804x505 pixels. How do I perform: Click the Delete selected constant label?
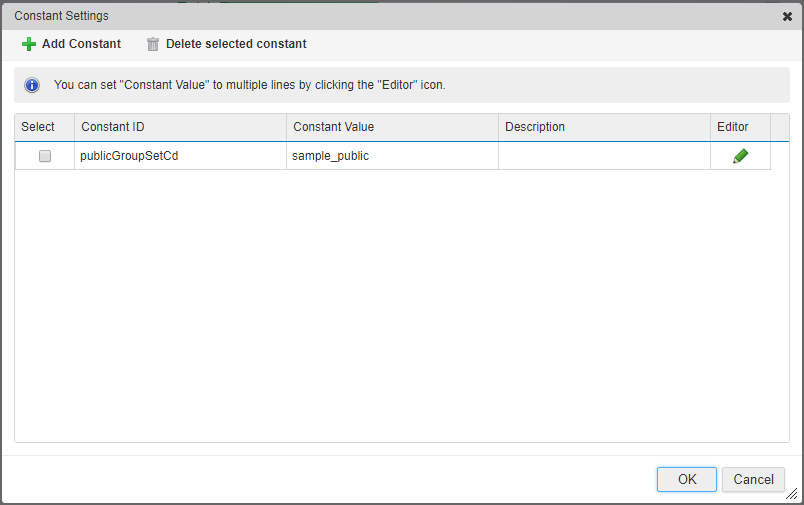click(x=236, y=44)
